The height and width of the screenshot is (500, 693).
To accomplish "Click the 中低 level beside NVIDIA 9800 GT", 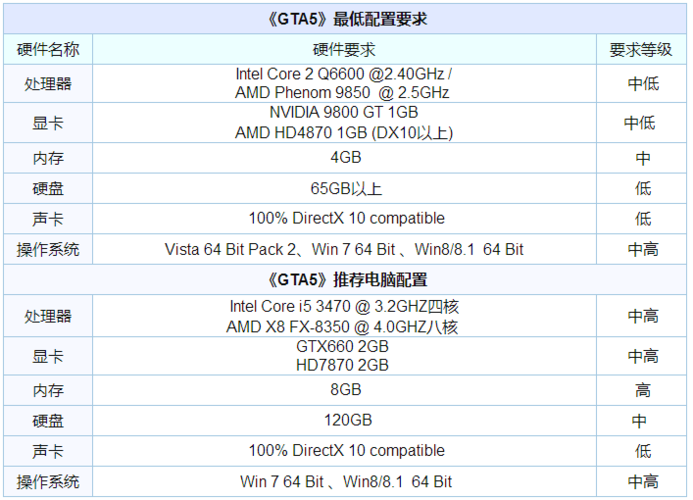I will (642, 122).
